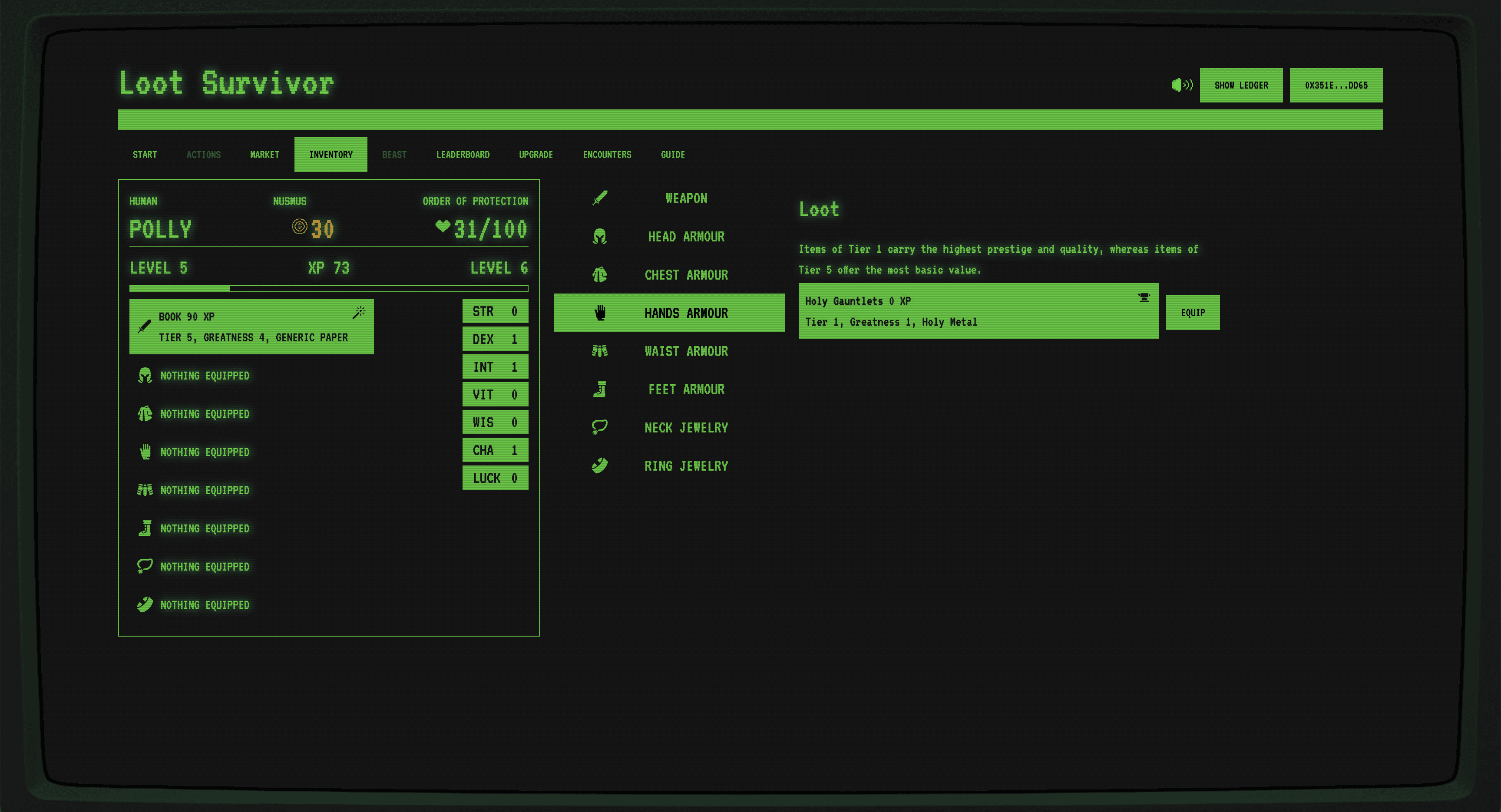
Task: Select the Feet Armour category
Action: tap(669, 389)
